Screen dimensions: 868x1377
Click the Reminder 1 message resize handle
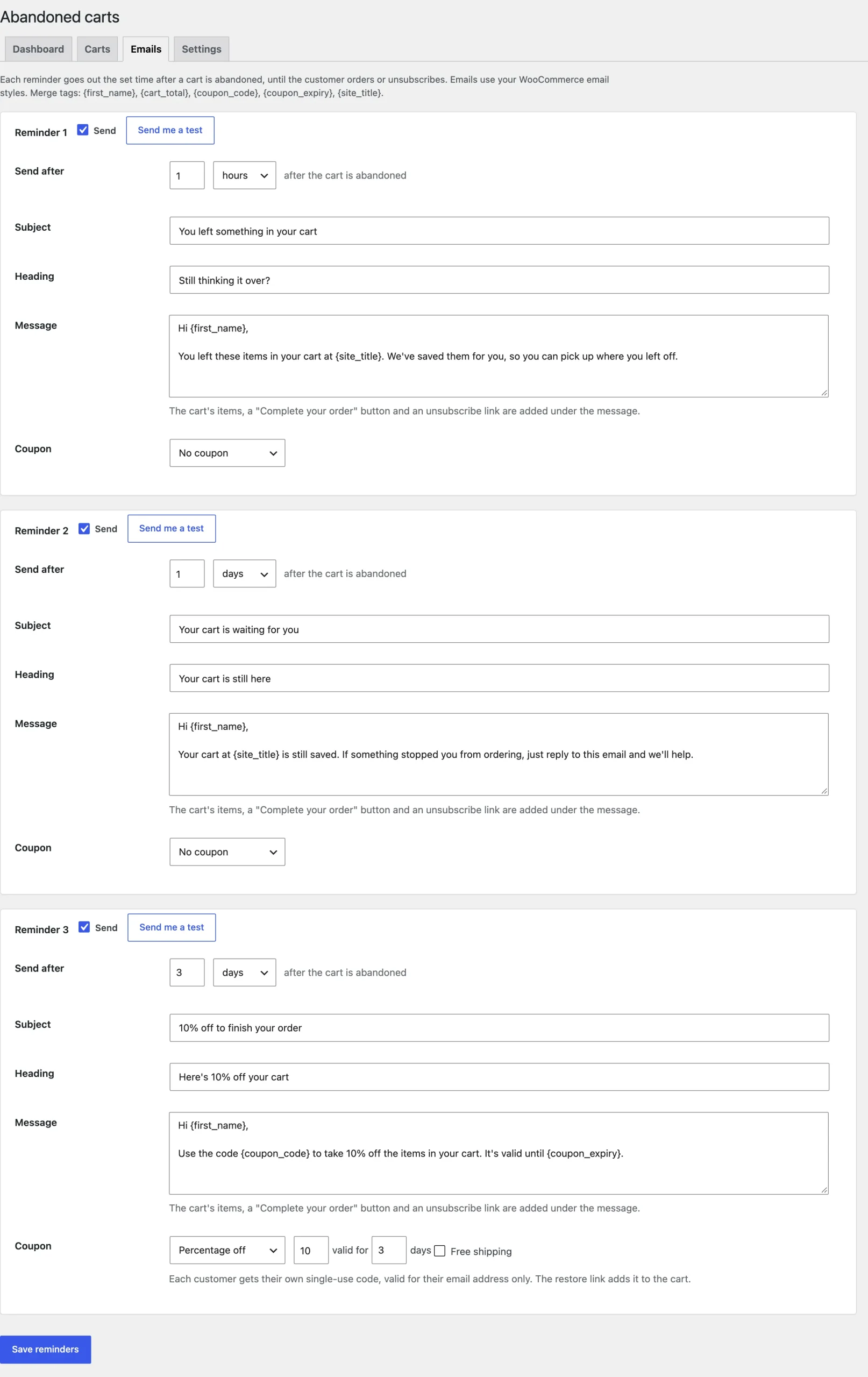click(x=824, y=392)
